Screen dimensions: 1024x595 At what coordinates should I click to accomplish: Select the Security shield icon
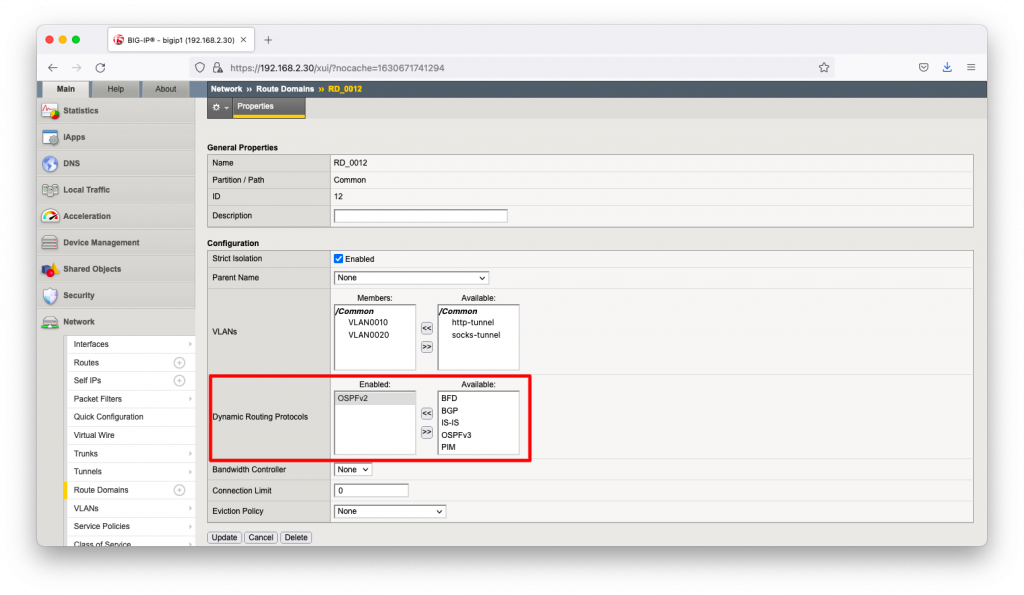point(50,296)
